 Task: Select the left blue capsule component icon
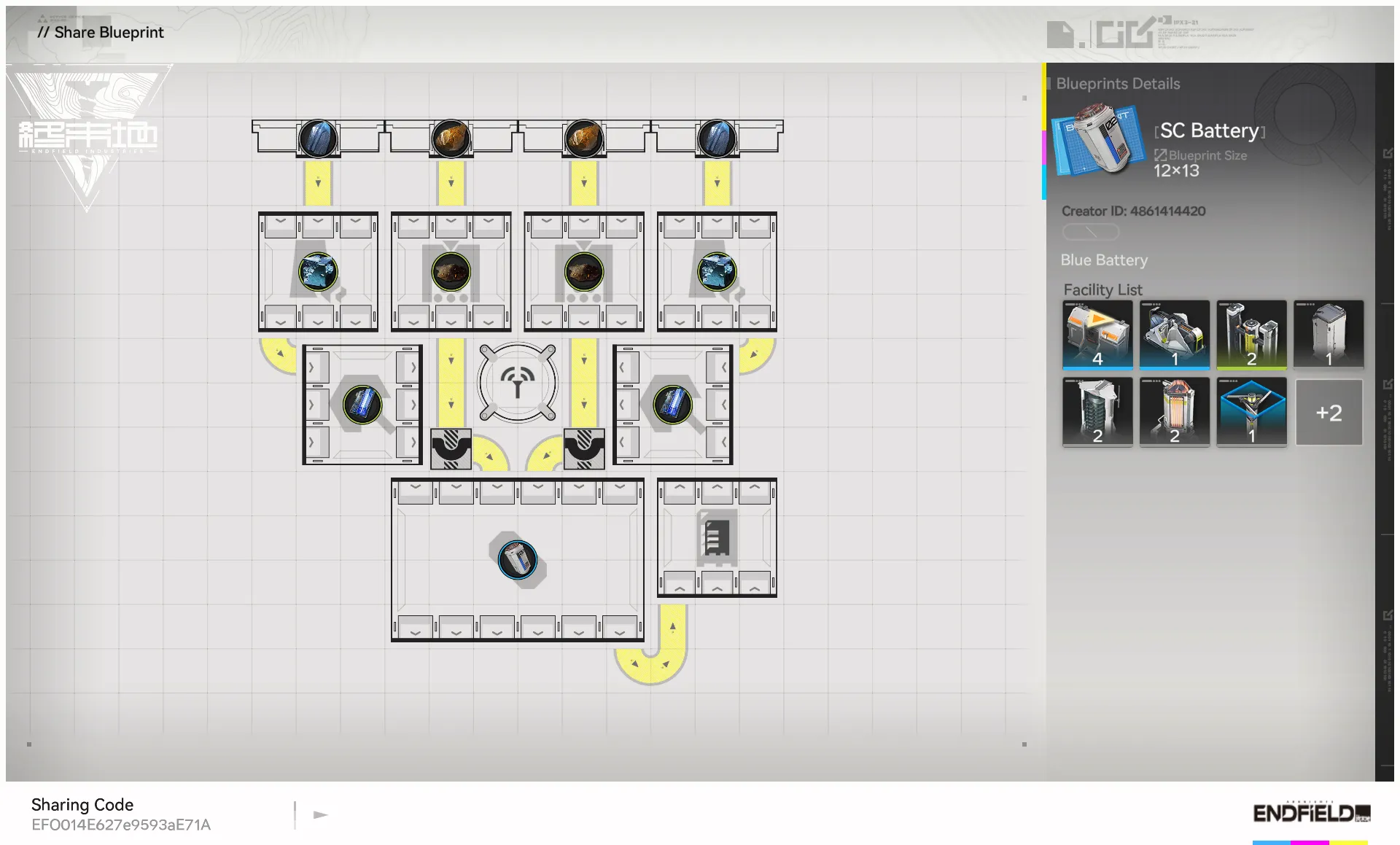(362, 404)
